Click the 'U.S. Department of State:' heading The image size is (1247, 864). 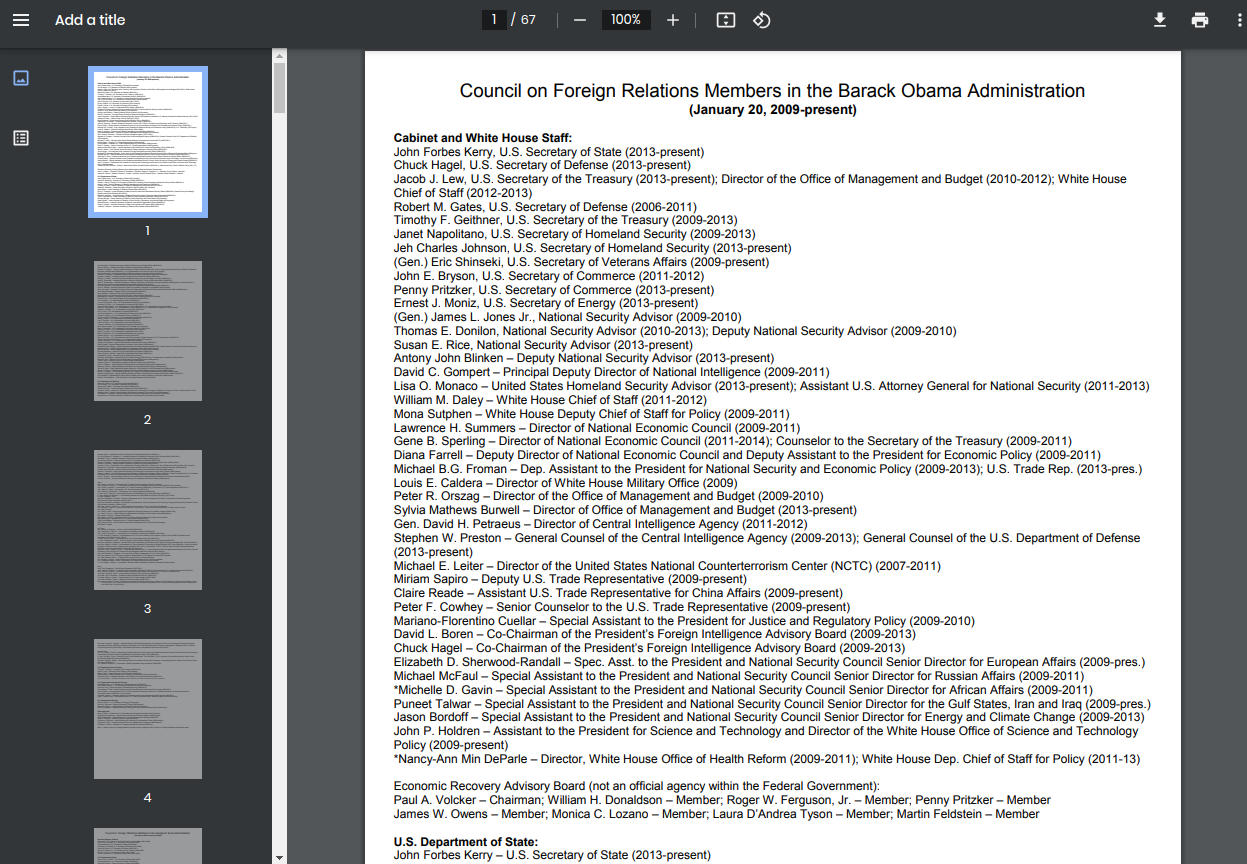[x=466, y=842]
